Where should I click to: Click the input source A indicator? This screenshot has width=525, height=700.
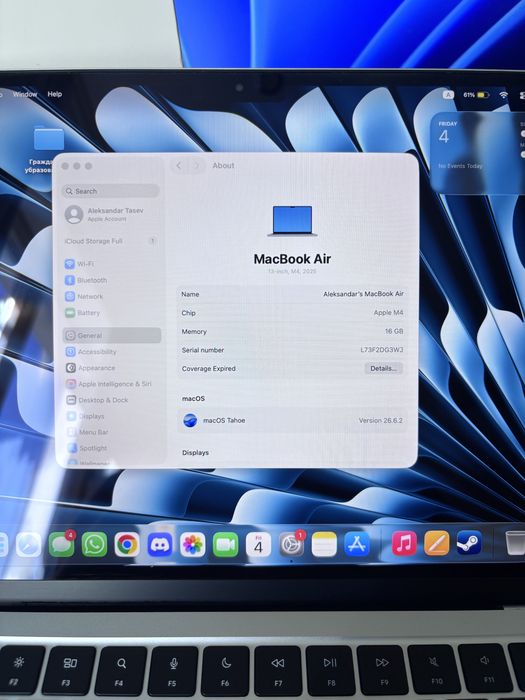(x=448, y=95)
